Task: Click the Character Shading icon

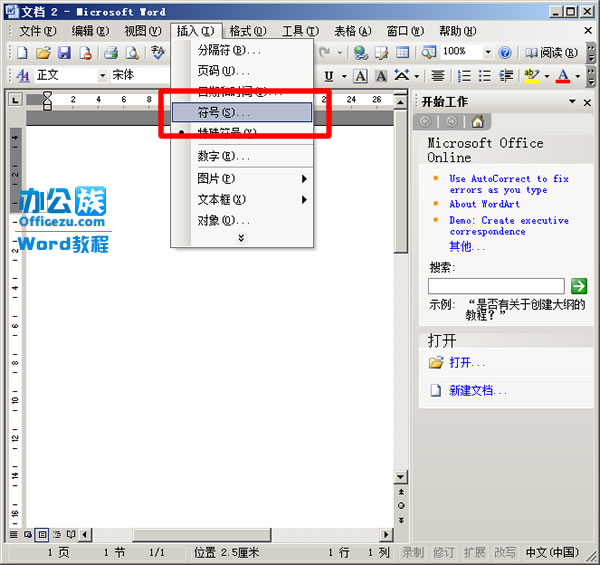Action: (x=381, y=76)
